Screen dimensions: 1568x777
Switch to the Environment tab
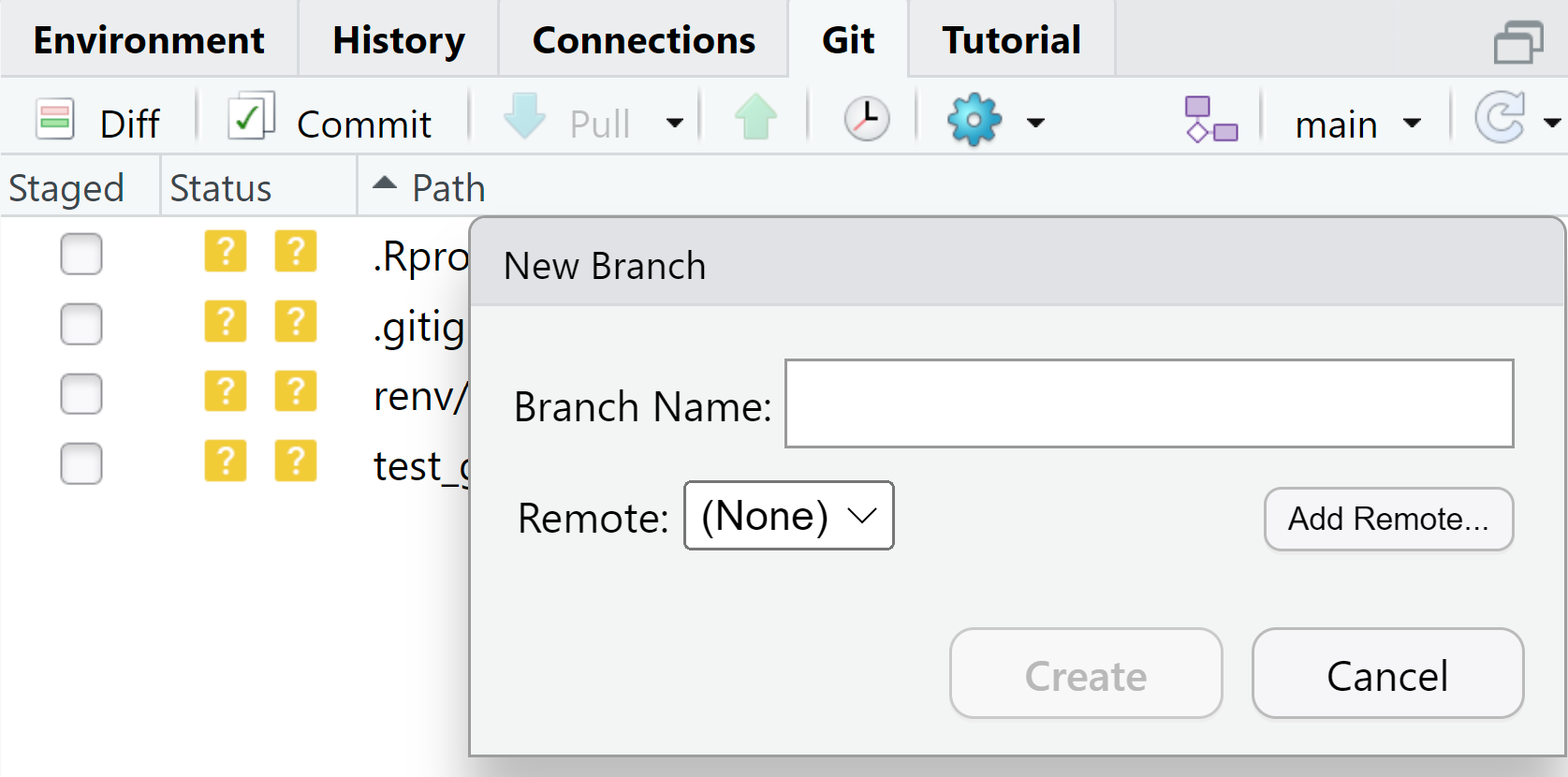(149, 40)
